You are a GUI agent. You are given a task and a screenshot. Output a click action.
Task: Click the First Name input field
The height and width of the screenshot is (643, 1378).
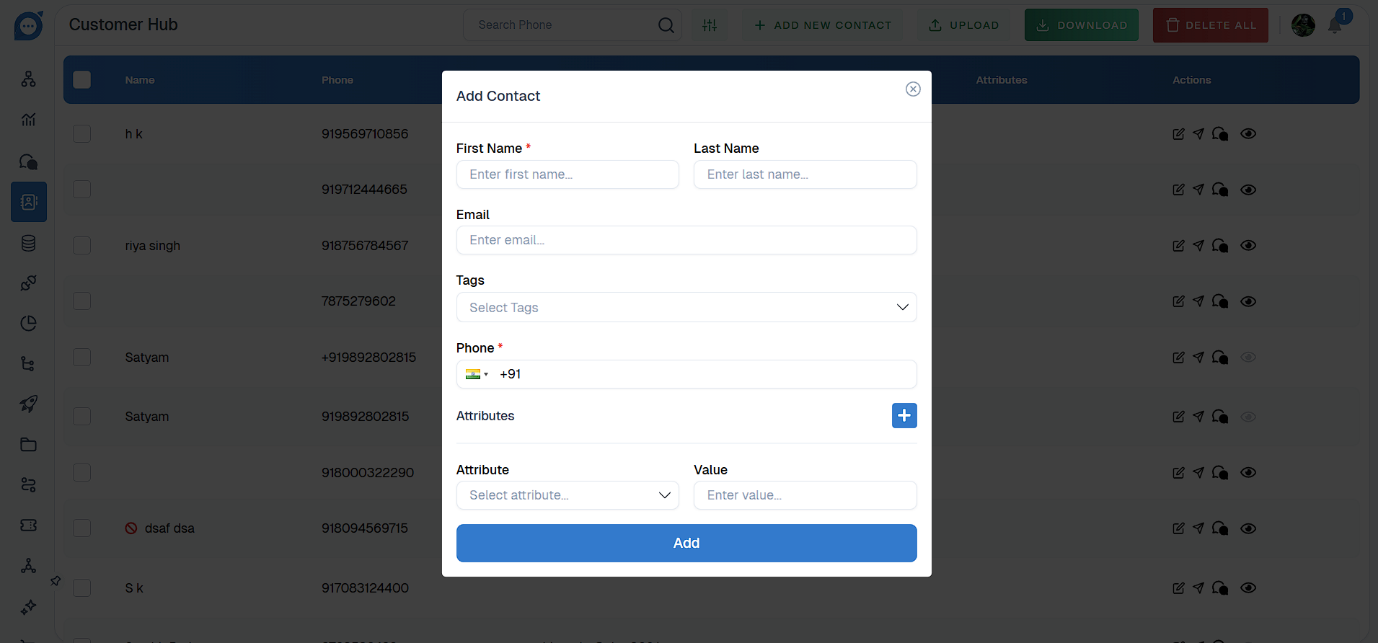567,174
